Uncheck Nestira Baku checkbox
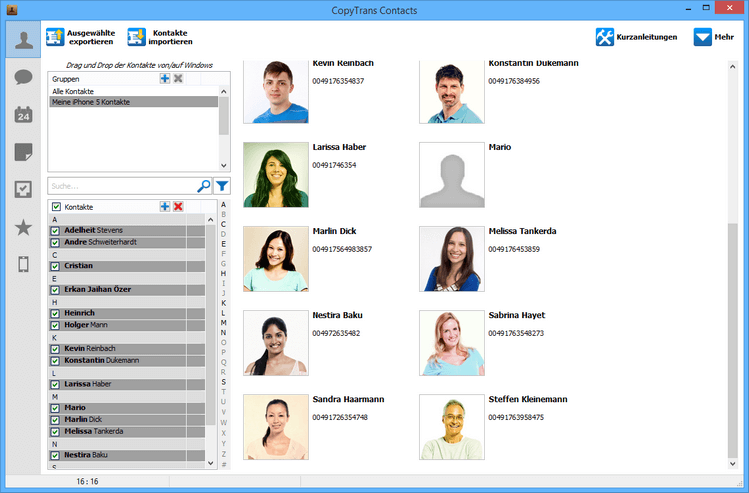 click(55, 455)
